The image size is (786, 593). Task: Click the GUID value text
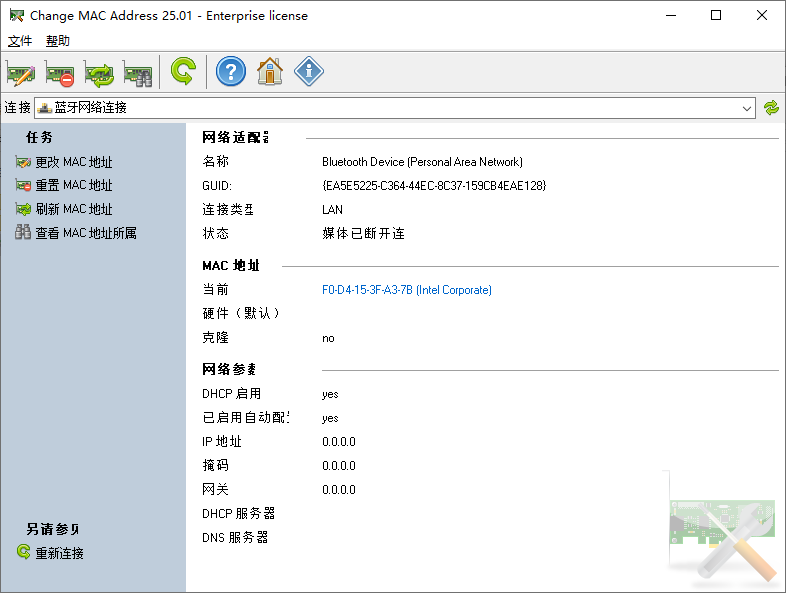pyautogui.click(x=434, y=186)
